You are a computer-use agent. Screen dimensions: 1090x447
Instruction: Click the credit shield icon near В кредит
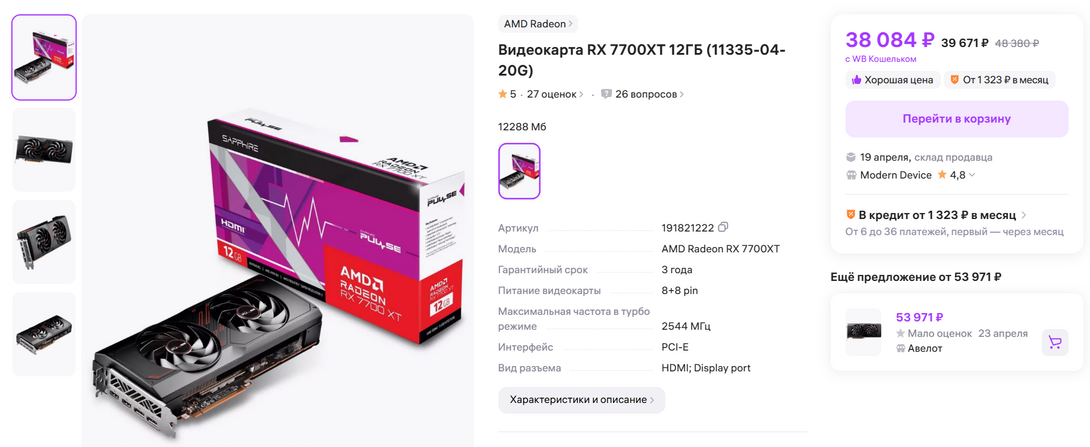(850, 215)
